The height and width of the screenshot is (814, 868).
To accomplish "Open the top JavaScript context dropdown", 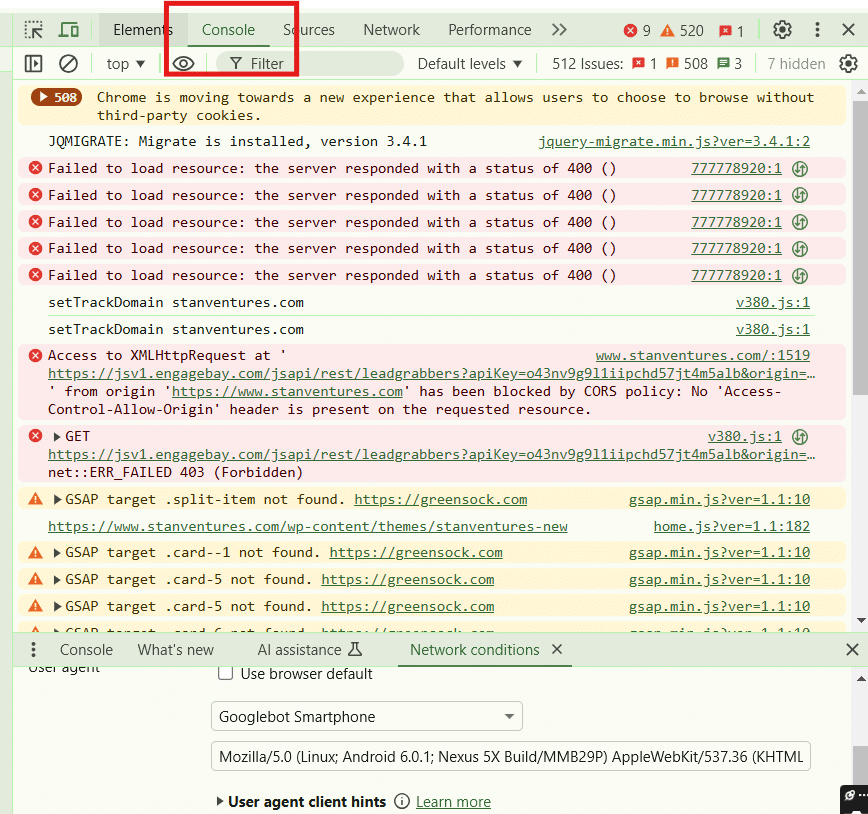I will 126,64.
